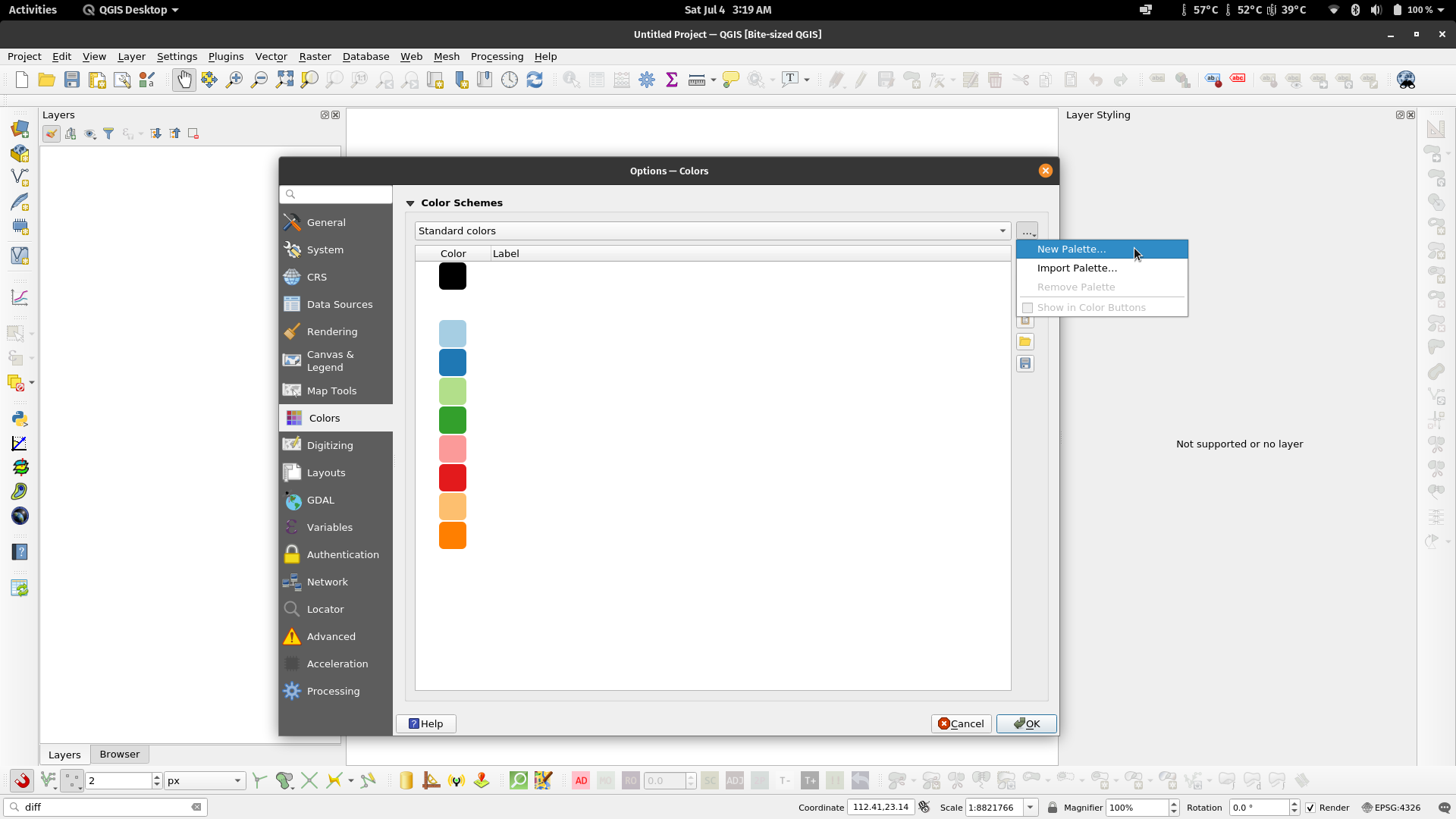Select the red color swatch
This screenshot has width=1456, height=819.
(453, 478)
